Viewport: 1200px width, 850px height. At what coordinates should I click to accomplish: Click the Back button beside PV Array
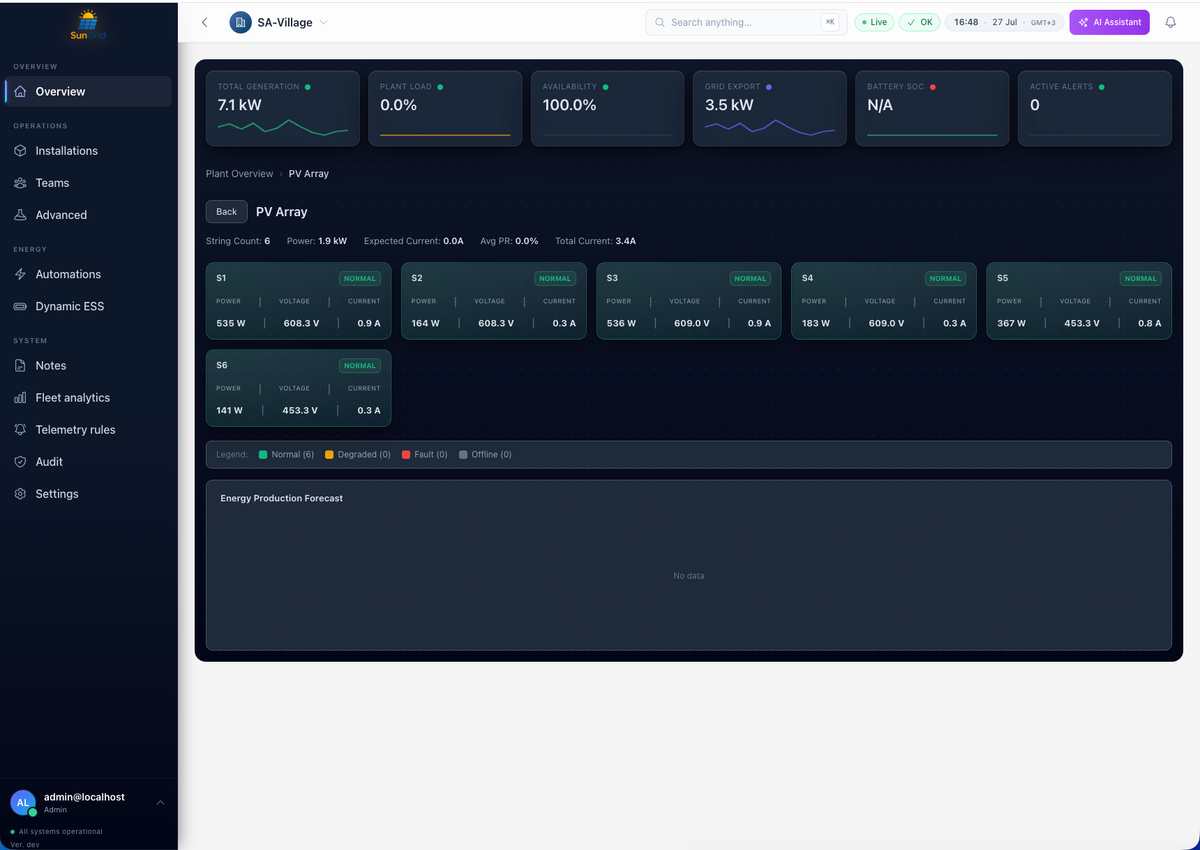tap(227, 211)
